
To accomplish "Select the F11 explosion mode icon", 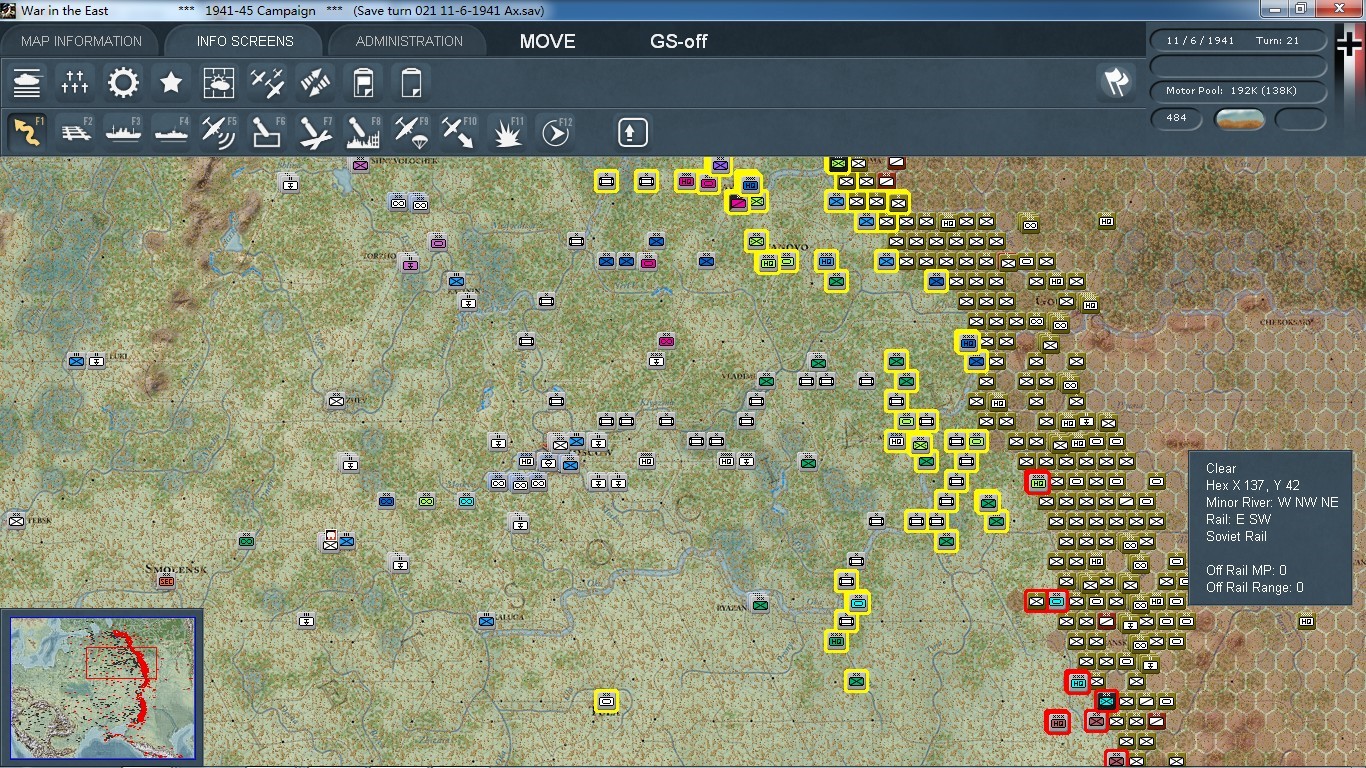I will [x=507, y=131].
